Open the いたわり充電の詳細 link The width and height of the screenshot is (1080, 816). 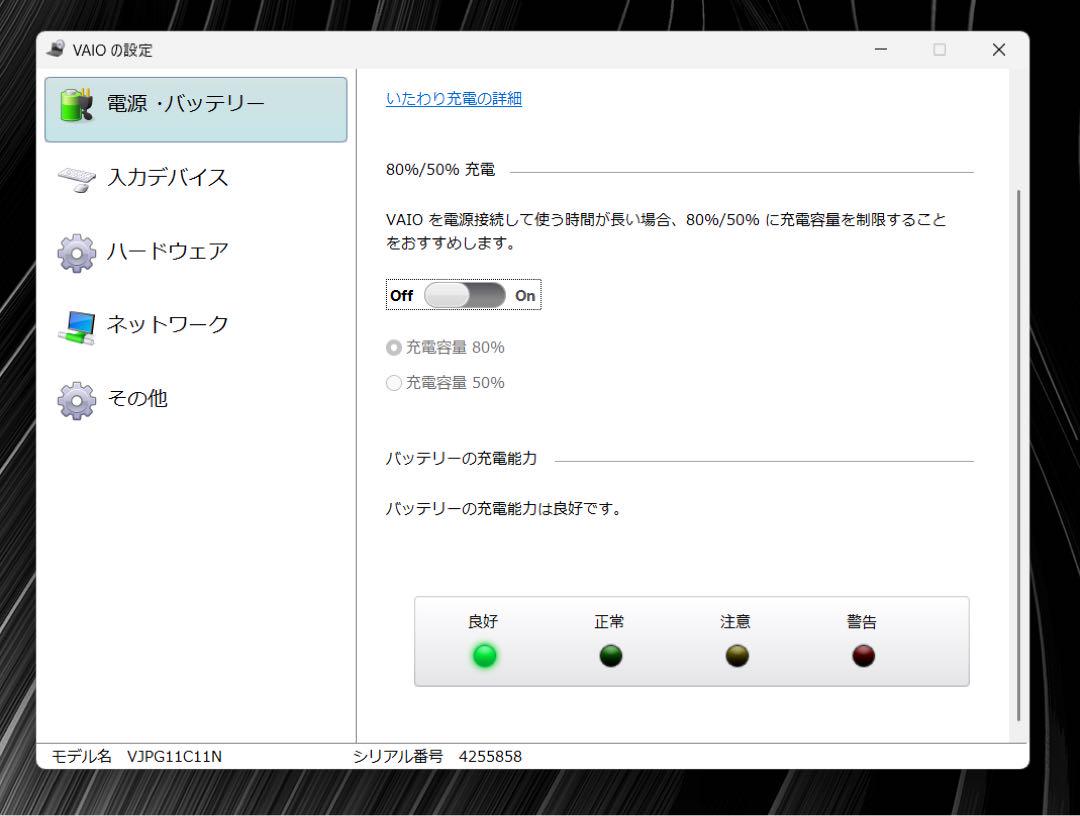pos(454,98)
